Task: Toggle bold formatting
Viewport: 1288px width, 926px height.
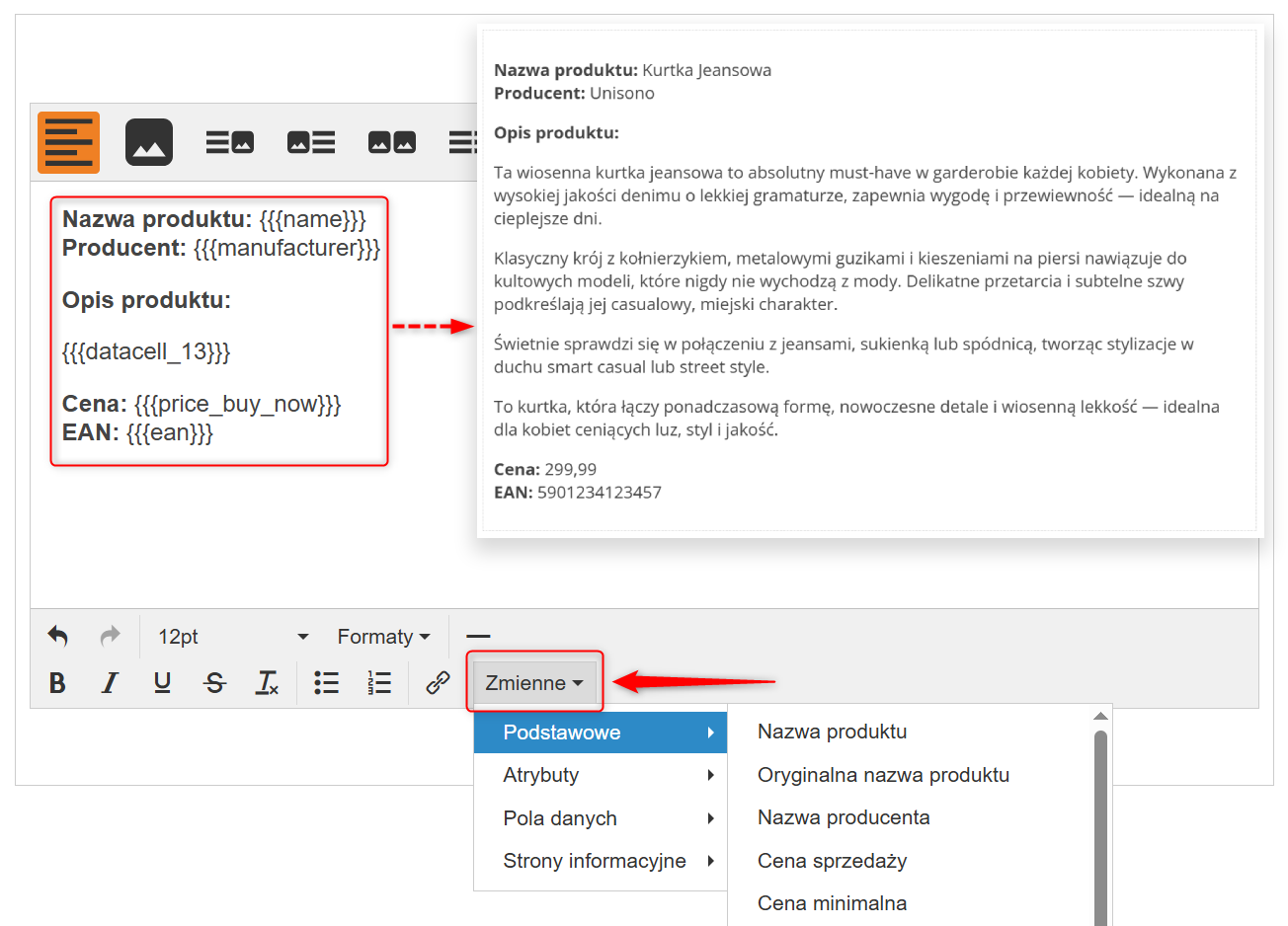Action: [x=57, y=683]
